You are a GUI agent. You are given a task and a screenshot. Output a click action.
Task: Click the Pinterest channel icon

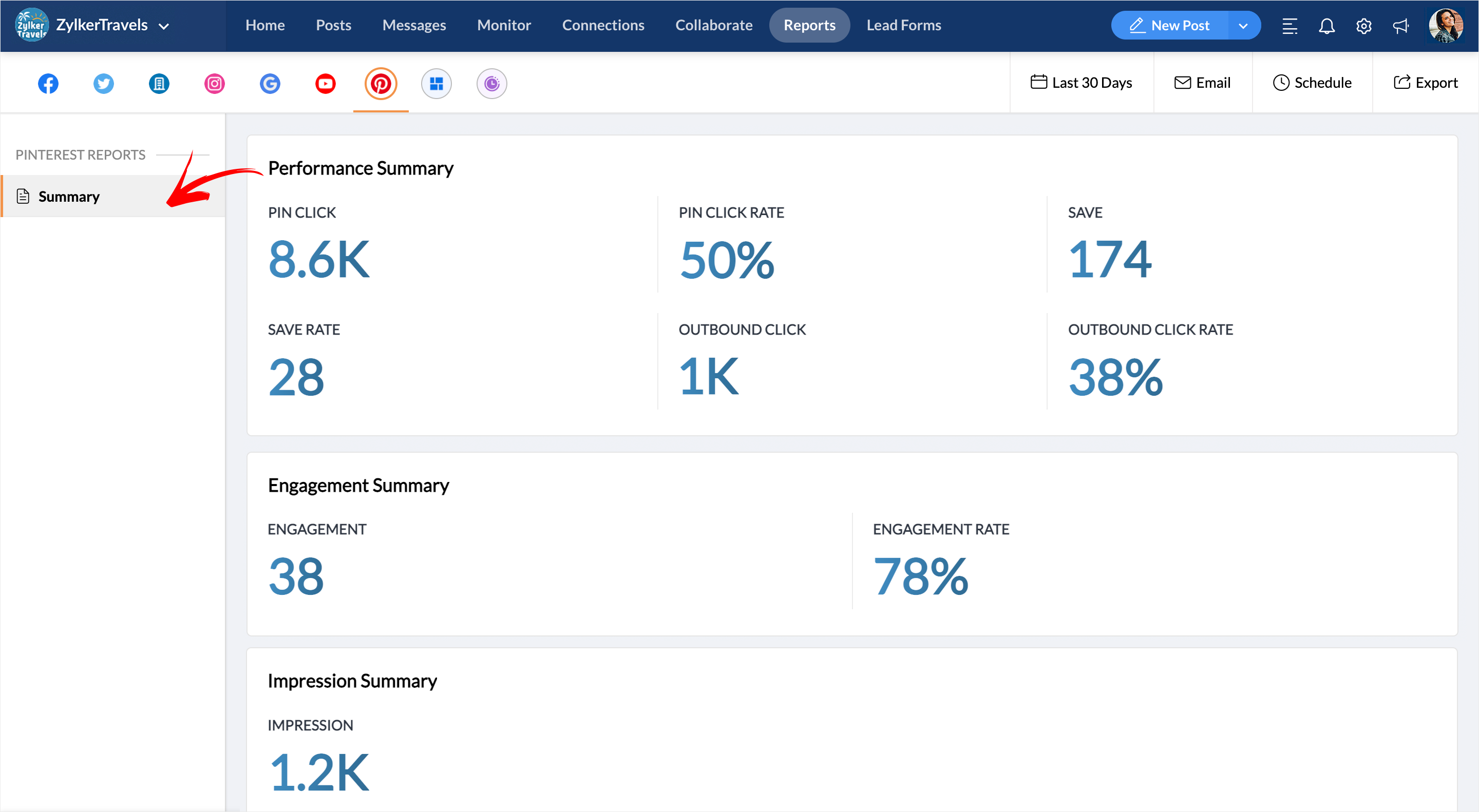(x=381, y=84)
